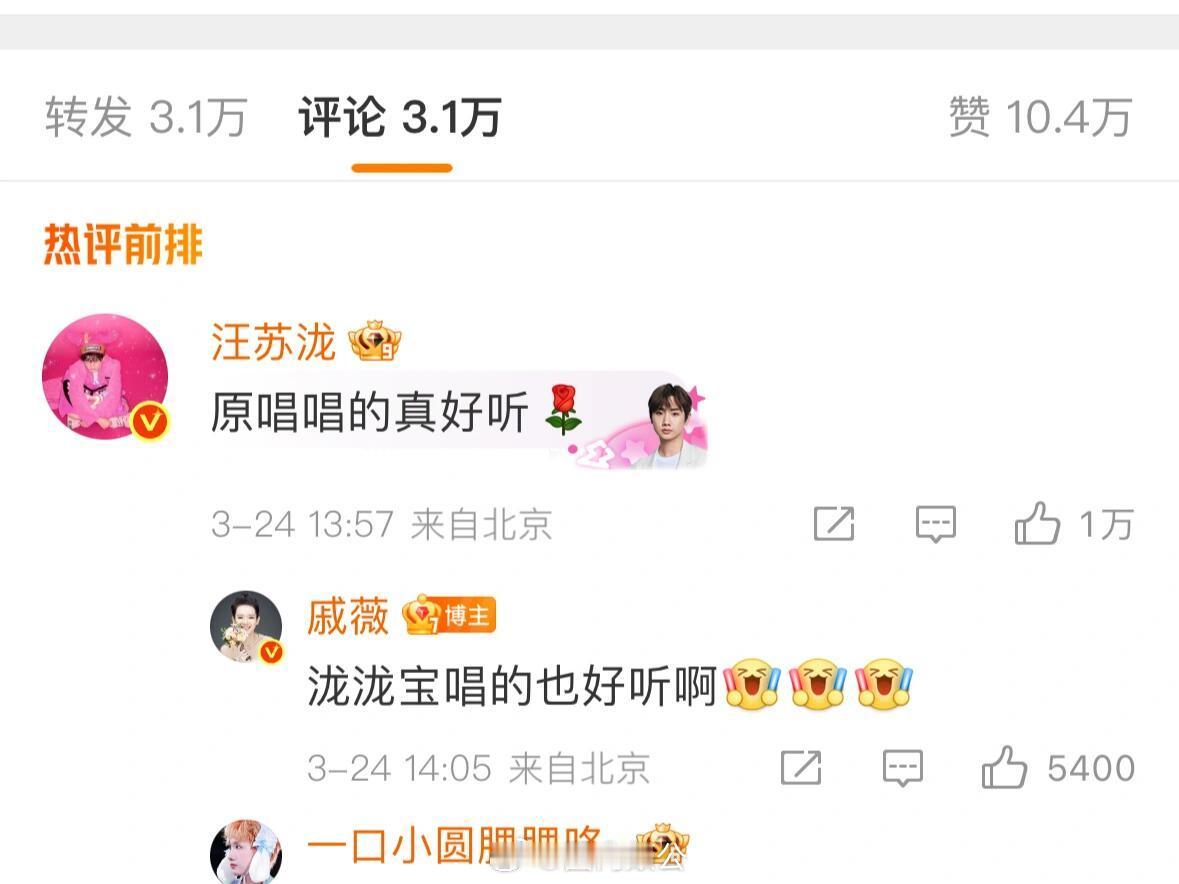The image size is (1179, 884).
Task: Open the reply icon on 戚薇's comment
Action: click(902, 767)
